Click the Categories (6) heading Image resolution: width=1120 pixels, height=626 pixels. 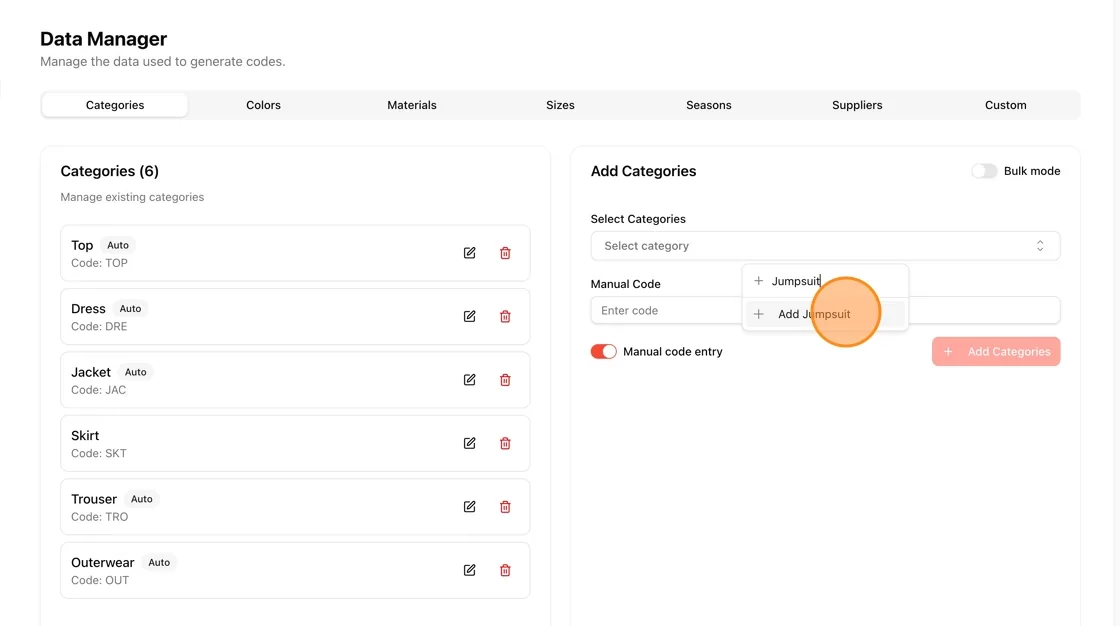[109, 172]
